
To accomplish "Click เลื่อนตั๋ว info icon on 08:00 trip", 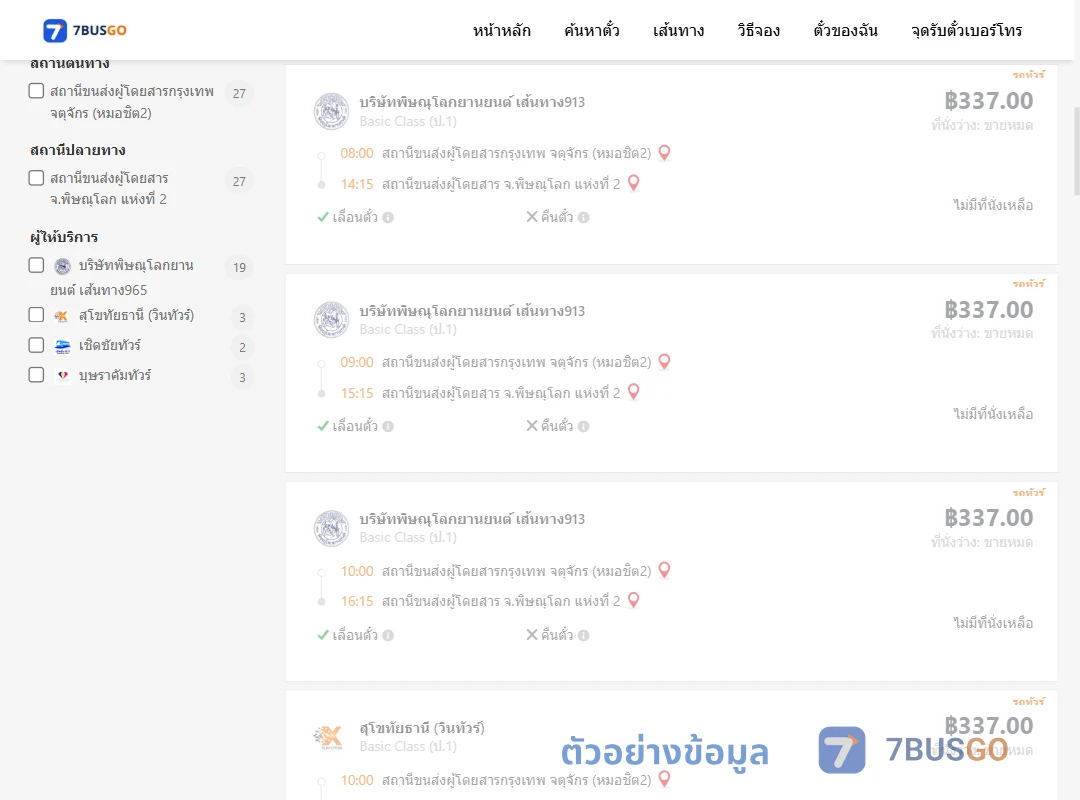I will pos(388,218).
